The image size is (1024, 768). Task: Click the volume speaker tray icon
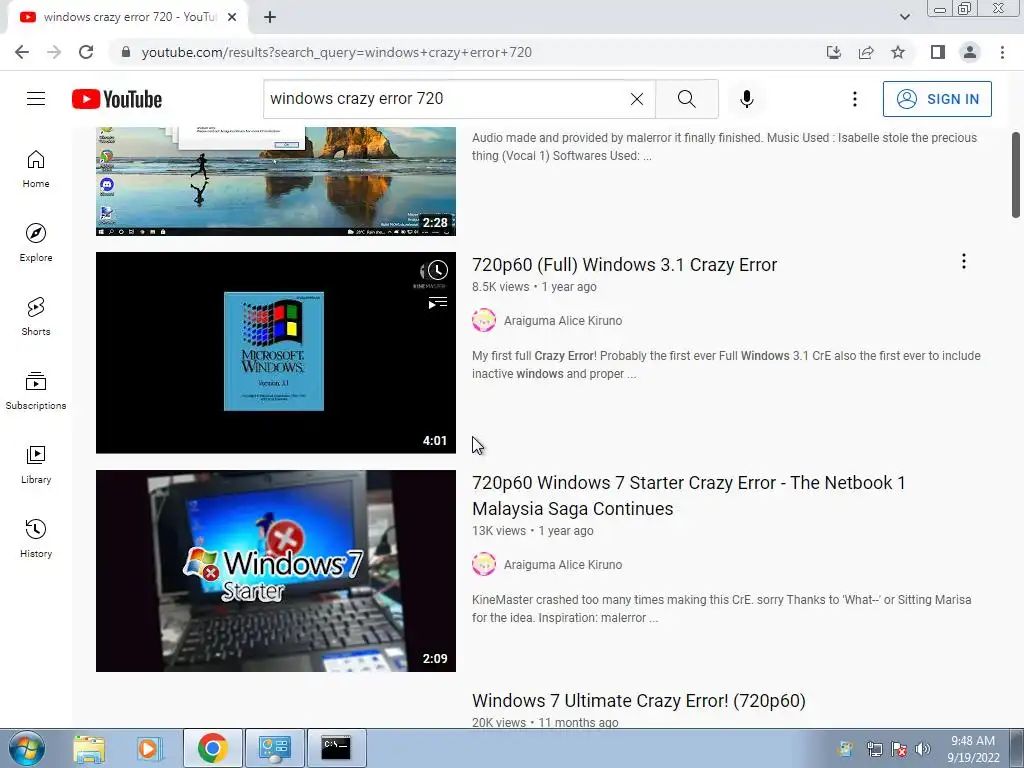[922, 749]
